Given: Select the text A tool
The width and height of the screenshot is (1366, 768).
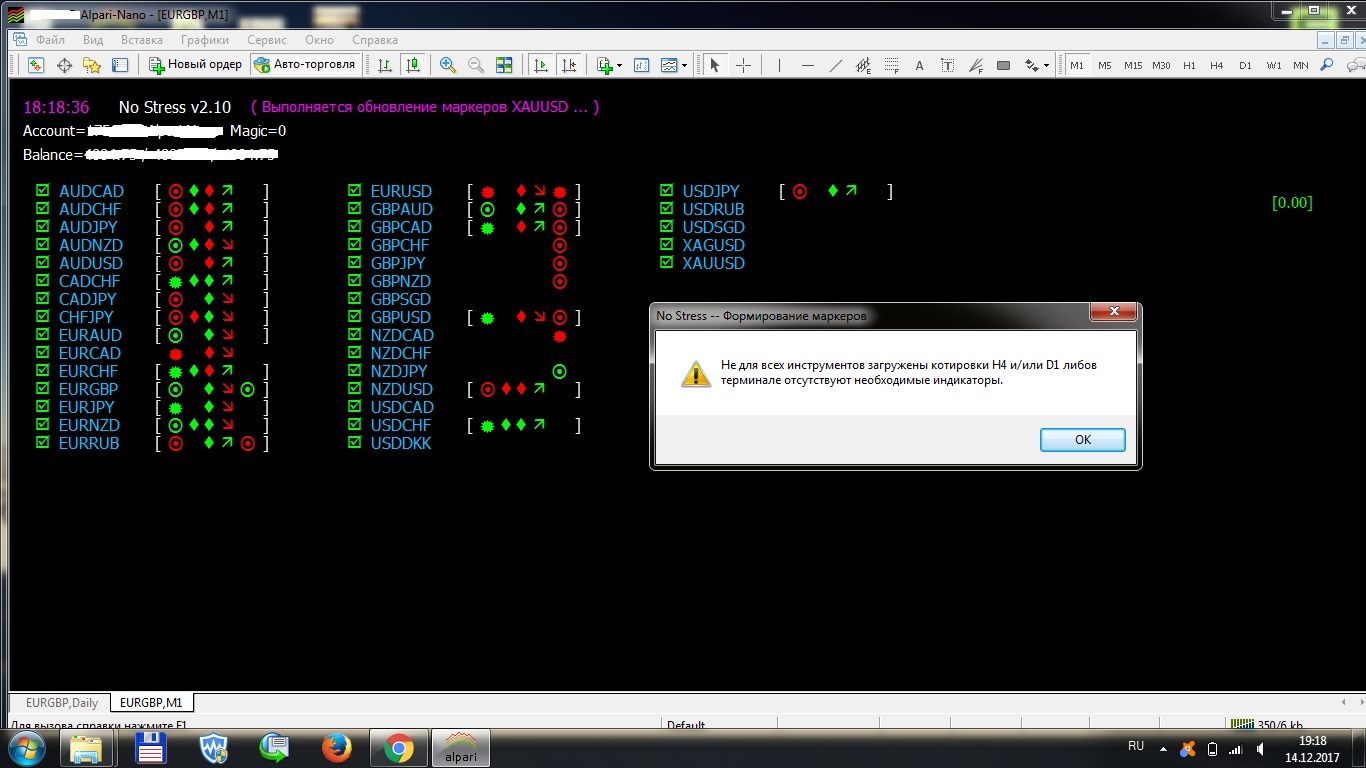Looking at the screenshot, I should click(920, 65).
